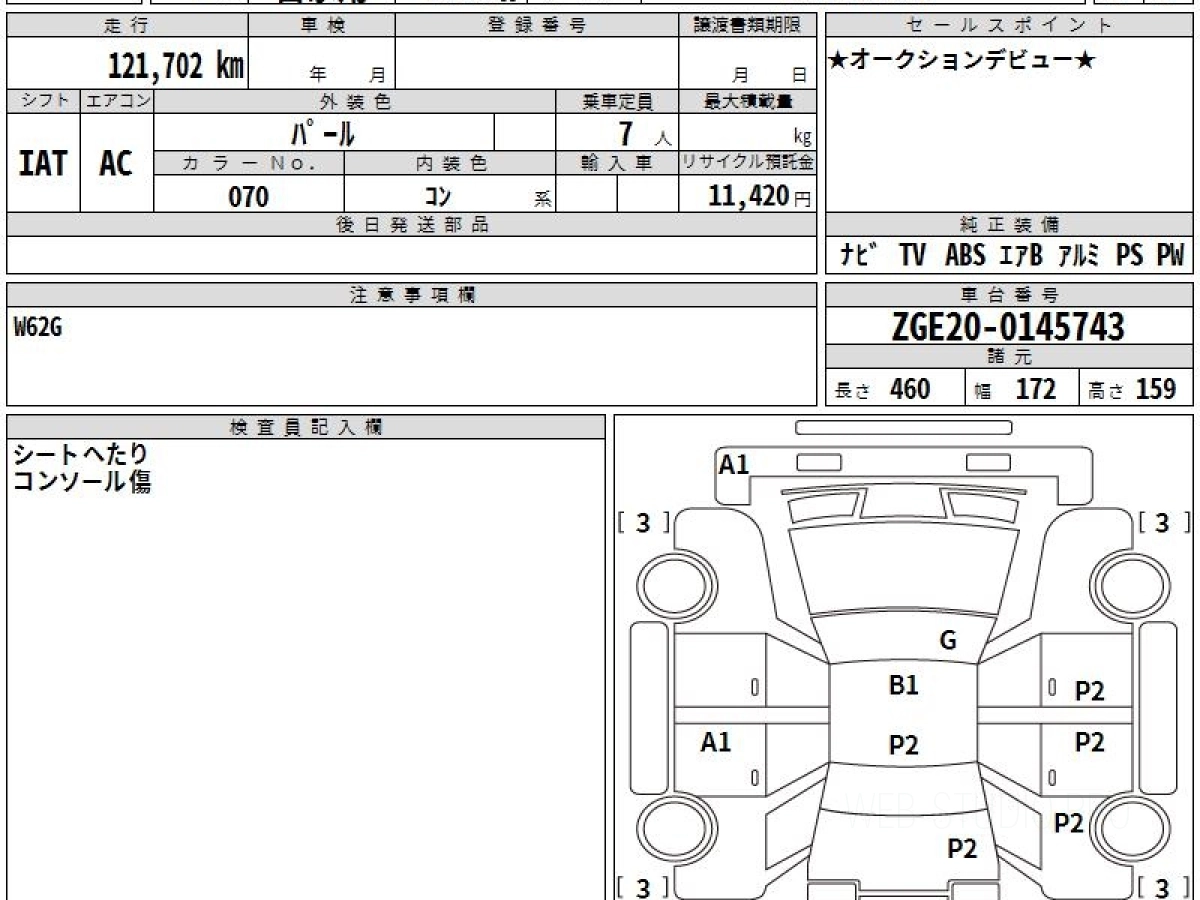Image resolution: width=1200 pixels, height=900 pixels.
Task: Select the 乗車定員 header
Action: 617,101
